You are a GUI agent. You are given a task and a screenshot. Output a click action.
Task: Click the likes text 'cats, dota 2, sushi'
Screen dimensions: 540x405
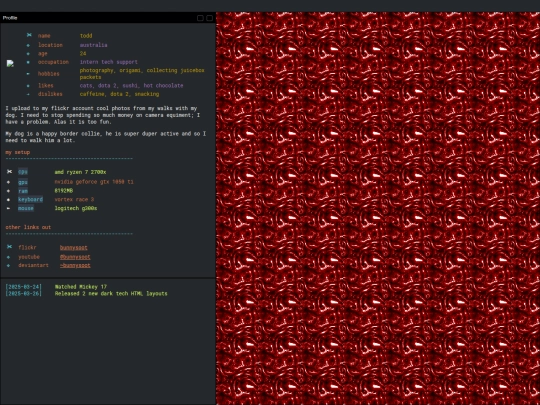click(132, 85)
